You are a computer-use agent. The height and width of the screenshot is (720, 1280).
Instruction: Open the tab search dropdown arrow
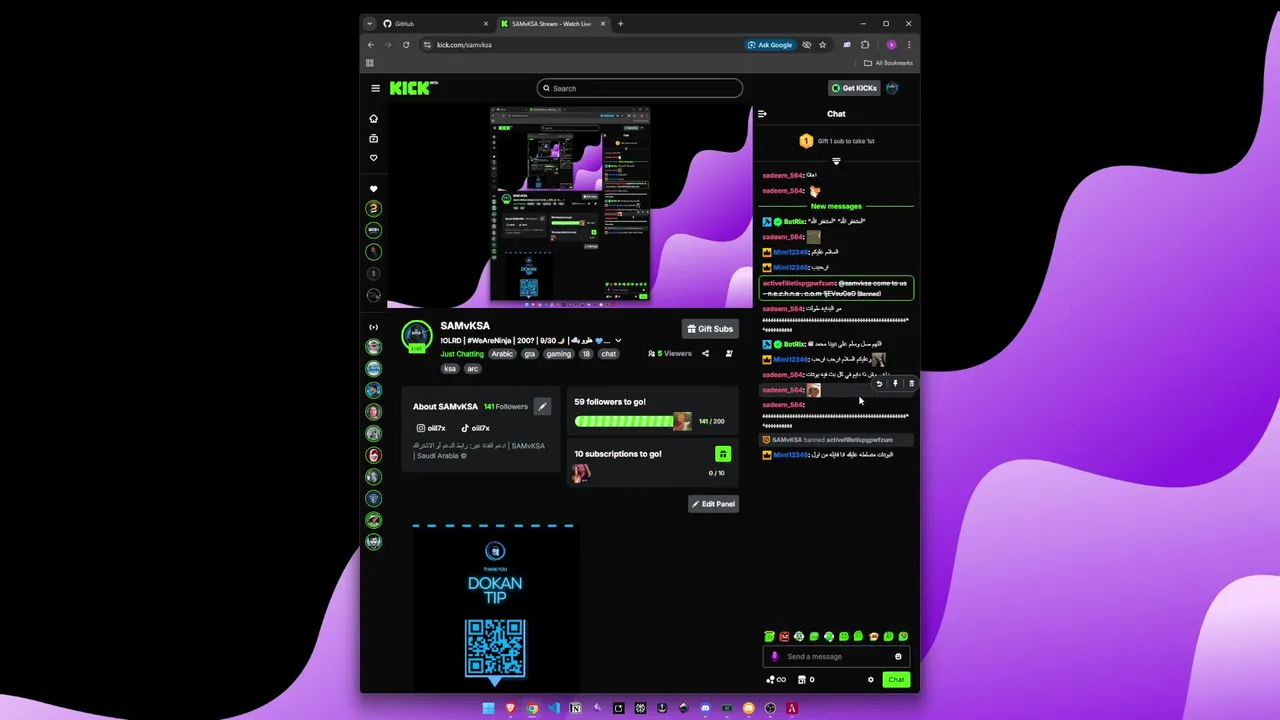click(370, 24)
